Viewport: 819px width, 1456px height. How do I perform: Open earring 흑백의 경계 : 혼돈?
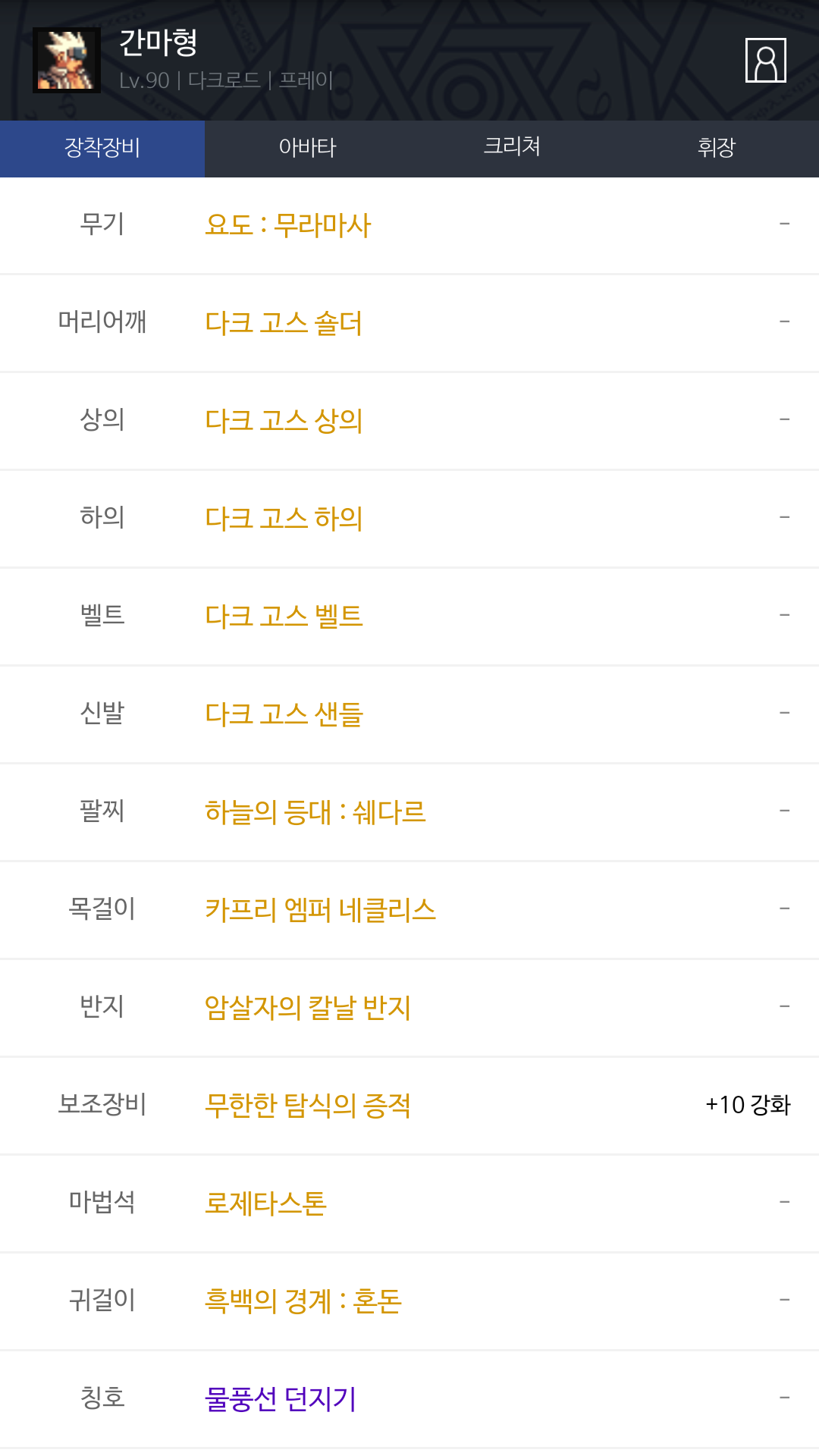[x=303, y=1301]
